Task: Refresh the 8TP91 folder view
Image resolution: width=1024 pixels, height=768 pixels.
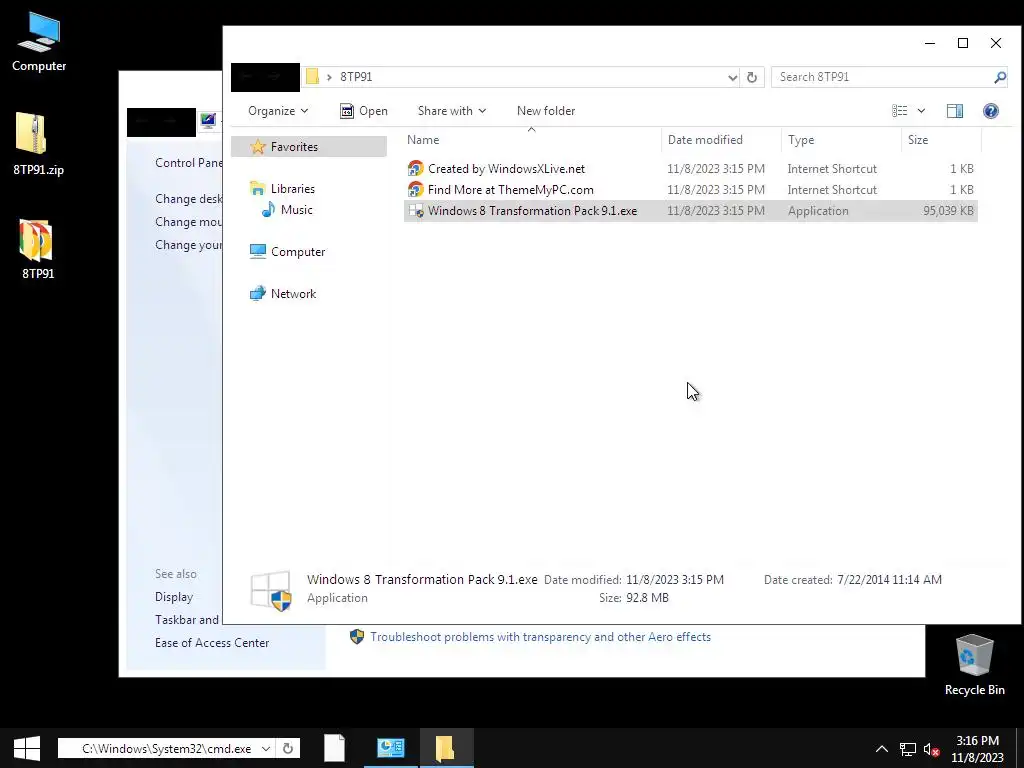Action: [x=752, y=77]
